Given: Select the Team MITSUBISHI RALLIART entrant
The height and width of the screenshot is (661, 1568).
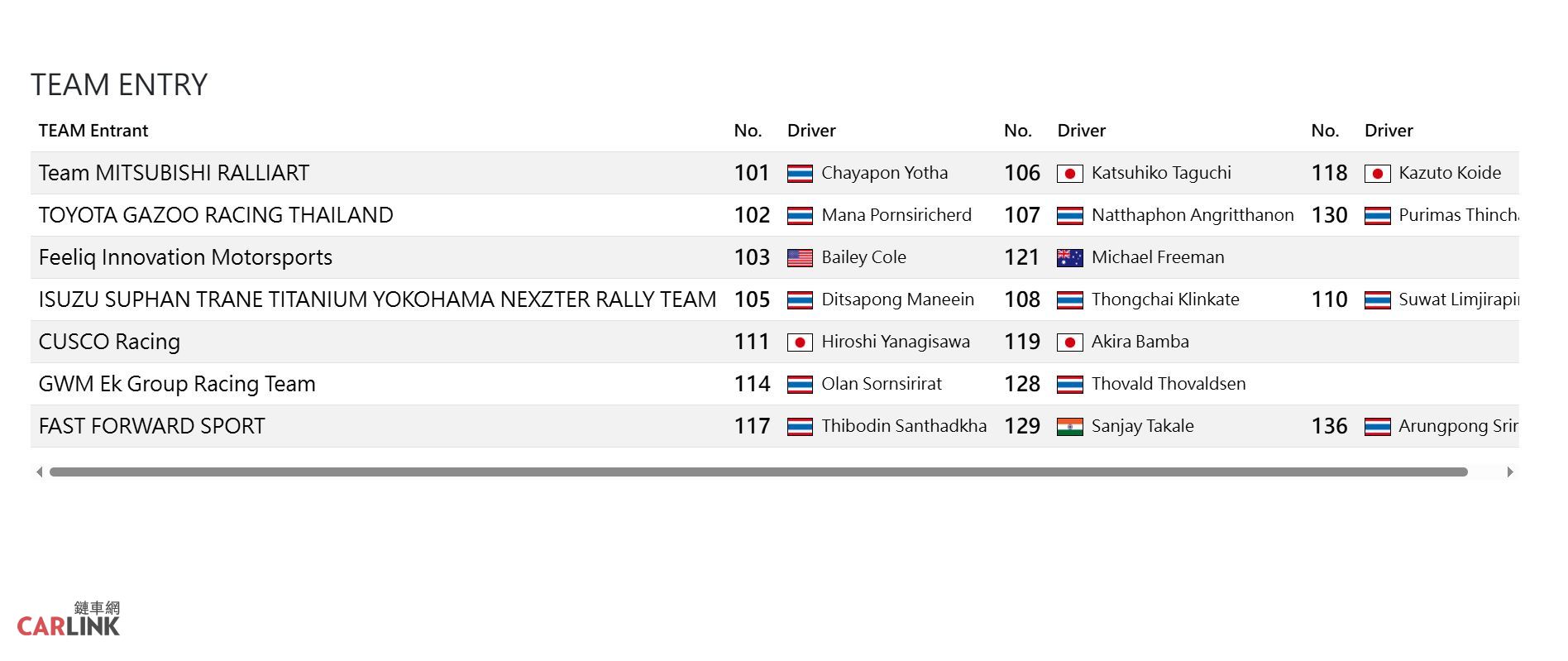Looking at the screenshot, I should [174, 173].
